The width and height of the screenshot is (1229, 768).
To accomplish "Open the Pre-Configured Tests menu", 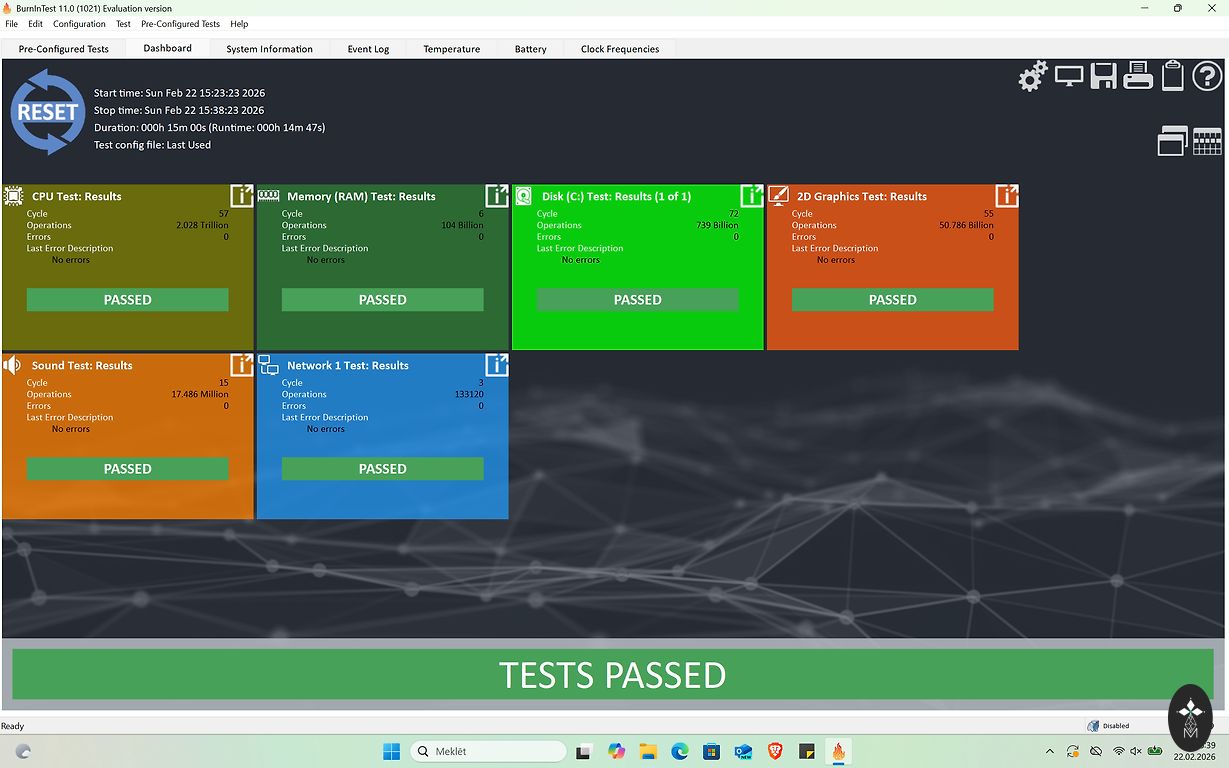I will point(180,24).
